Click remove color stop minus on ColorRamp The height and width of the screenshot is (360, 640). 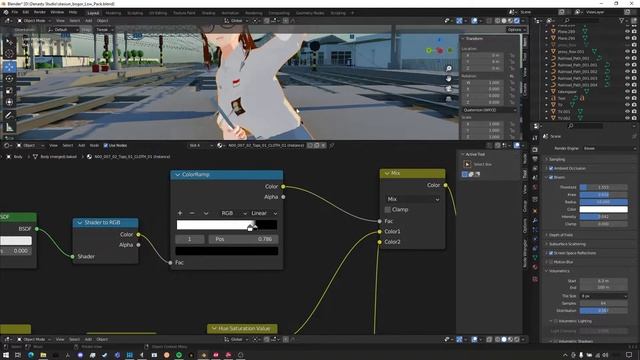[192, 213]
